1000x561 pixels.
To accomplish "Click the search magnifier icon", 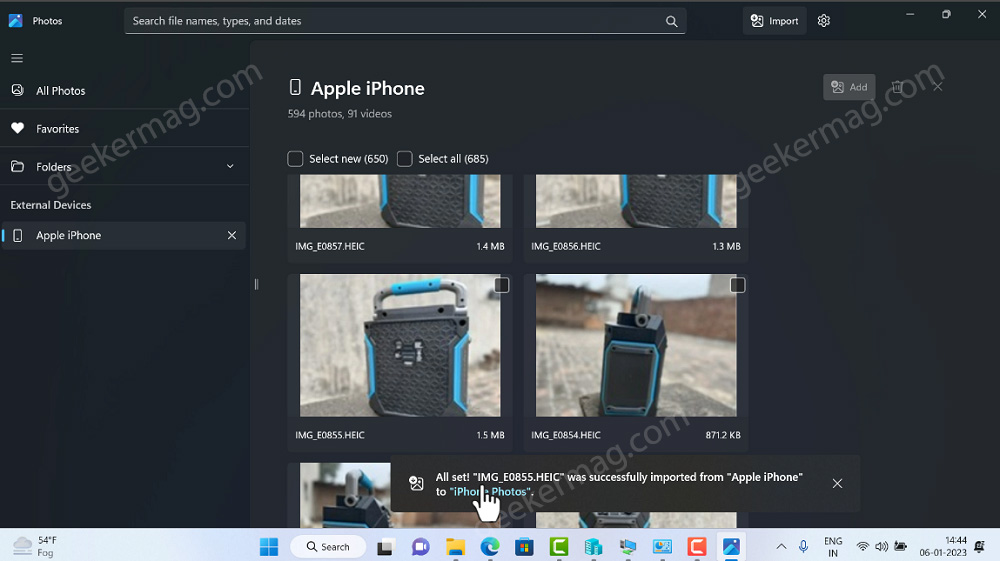I will 672,21.
